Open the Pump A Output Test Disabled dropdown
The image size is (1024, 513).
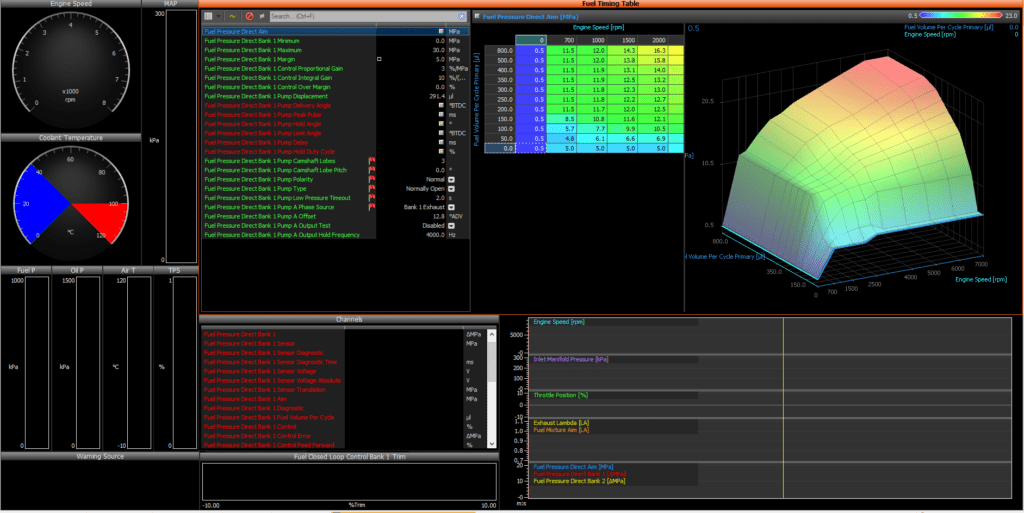[451, 226]
